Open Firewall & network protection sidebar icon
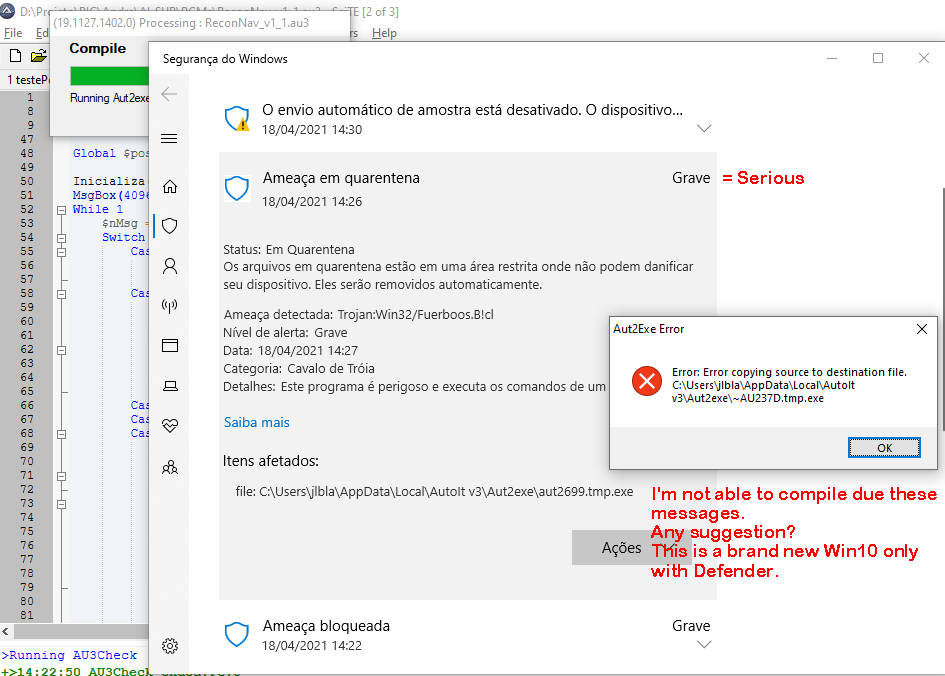This screenshot has width=945, height=676. point(170,306)
